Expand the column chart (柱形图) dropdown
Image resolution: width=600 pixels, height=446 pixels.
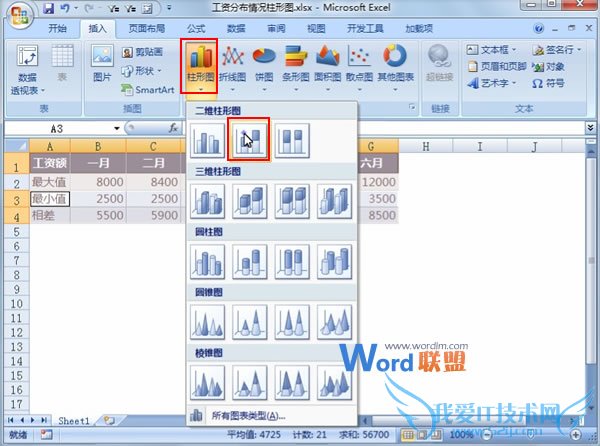(x=200, y=90)
